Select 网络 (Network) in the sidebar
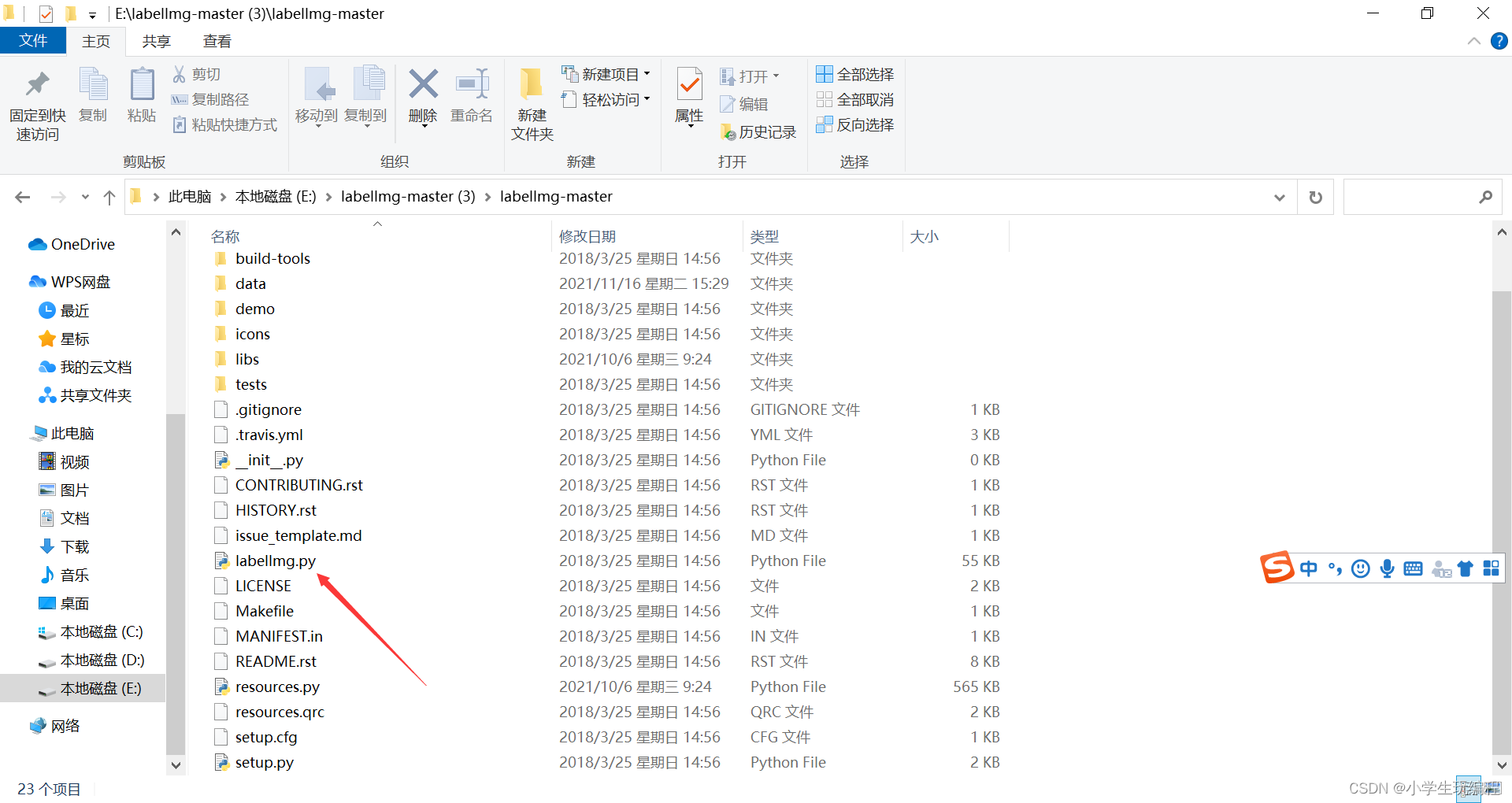 pyautogui.click(x=65, y=726)
